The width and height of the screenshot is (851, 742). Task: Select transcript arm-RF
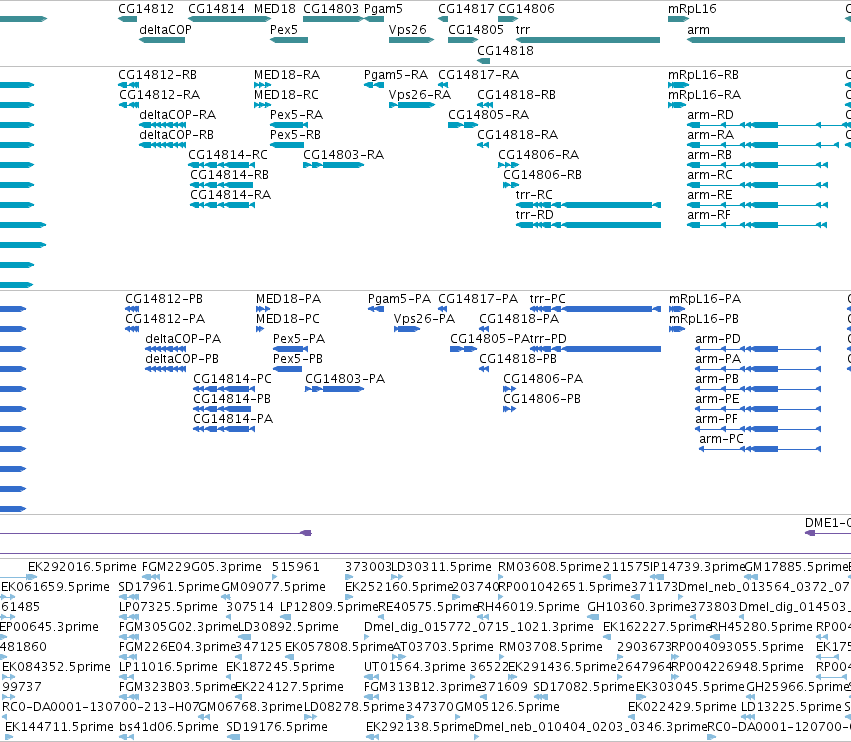(x=757, y=225)
